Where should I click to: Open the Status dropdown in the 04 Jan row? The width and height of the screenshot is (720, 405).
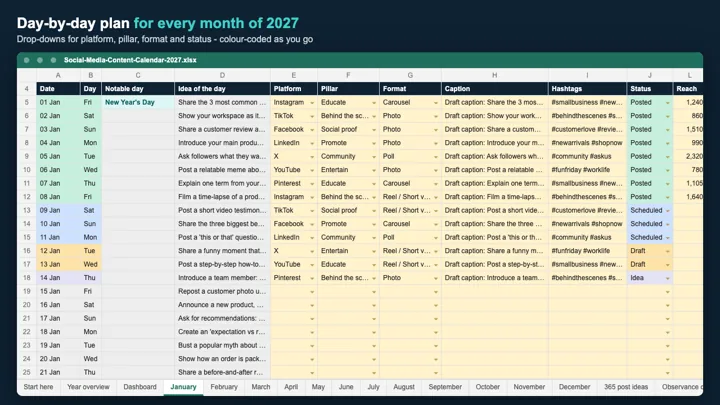668,143
